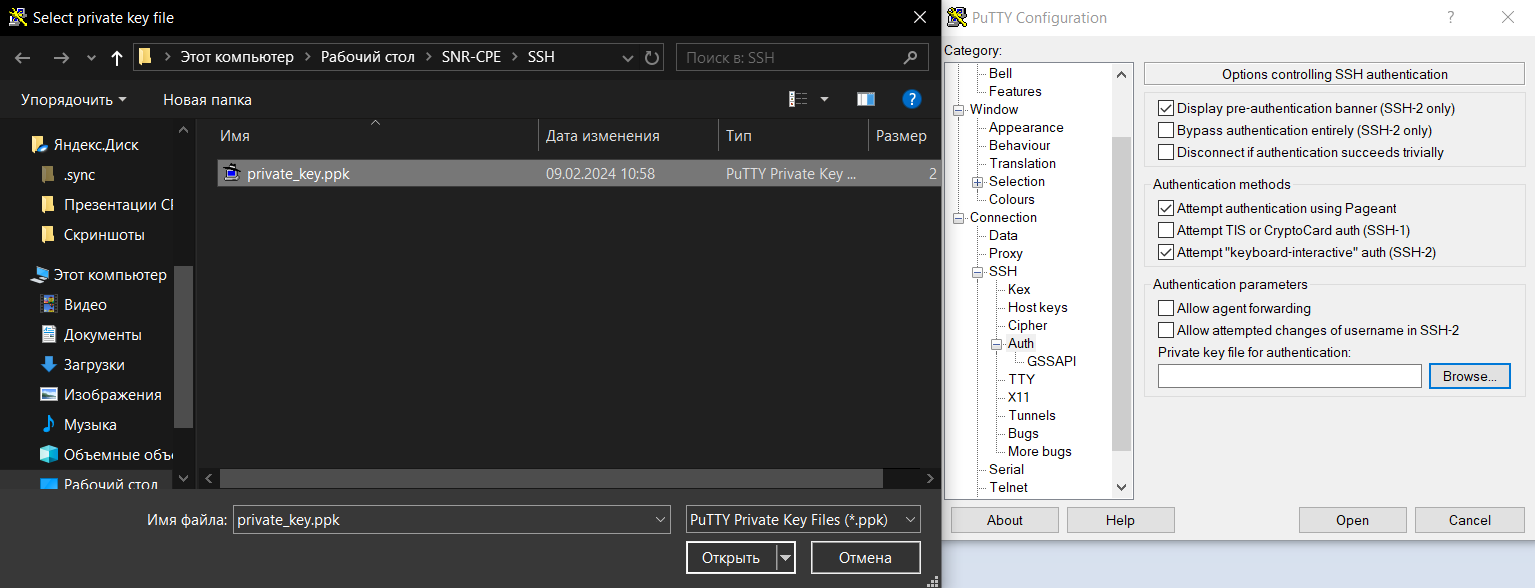Open the file type filter dropdown
This screenshot has width=1535, height=588.
pyautogui.click(x=803, y=519)
